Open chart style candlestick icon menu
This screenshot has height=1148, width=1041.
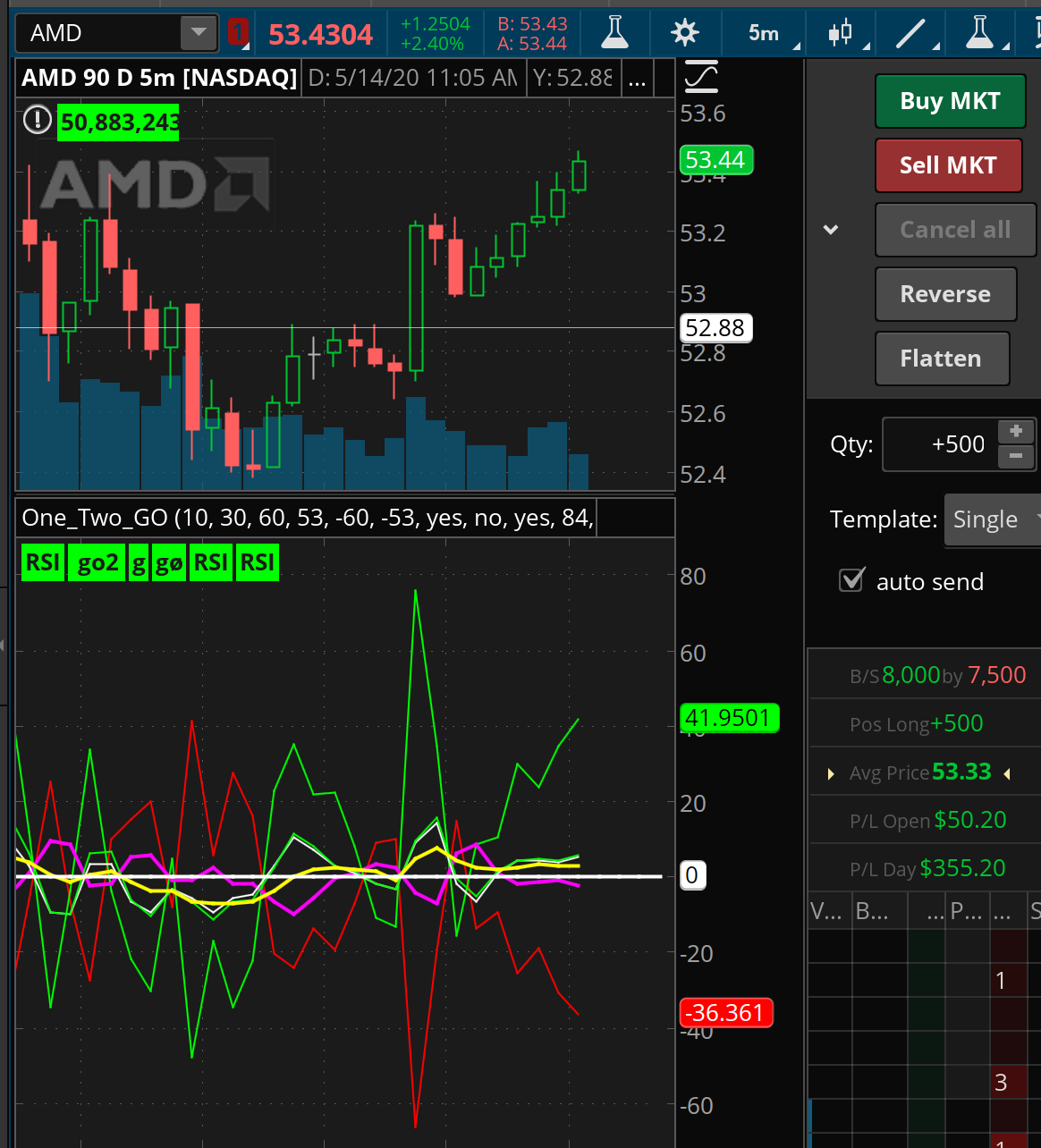coord(842,34)
